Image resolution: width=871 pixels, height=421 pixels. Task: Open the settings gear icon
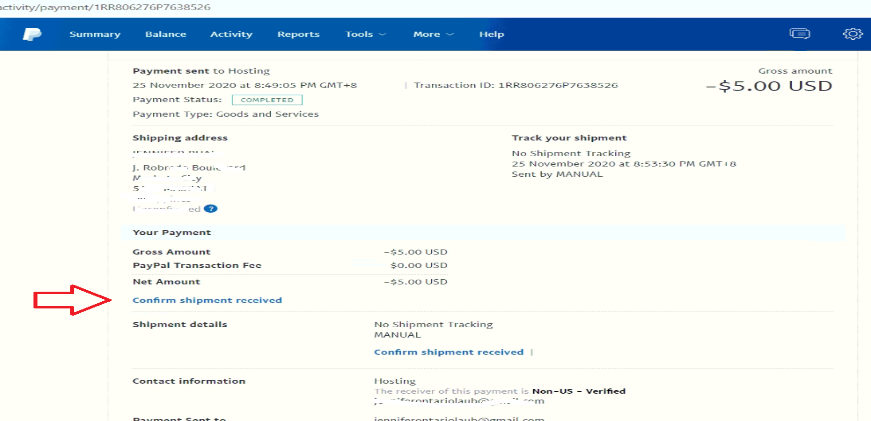coord(852,34)
